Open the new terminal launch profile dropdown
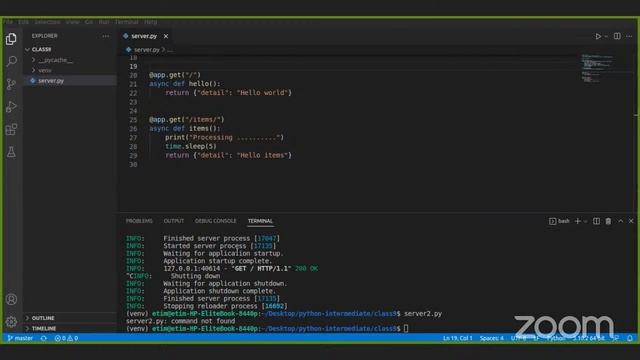 [x=585, y=221]
